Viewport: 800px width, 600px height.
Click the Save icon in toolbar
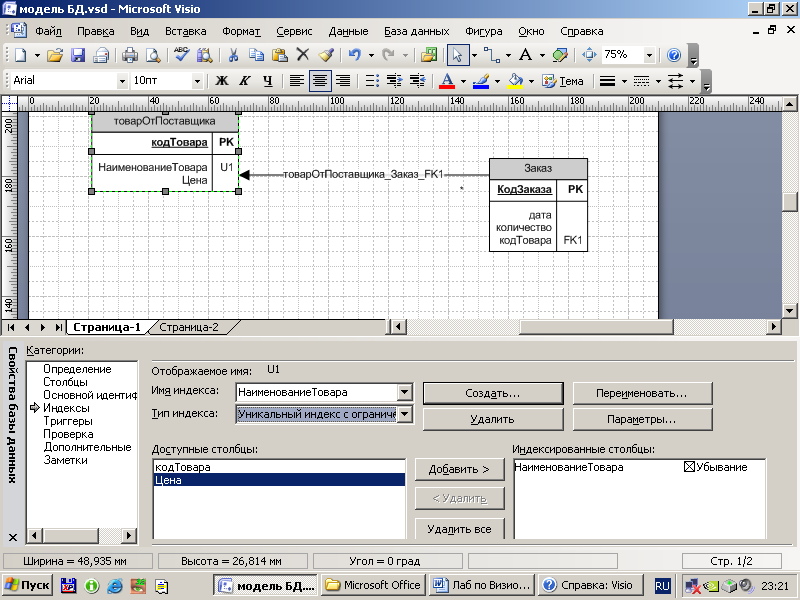(x=77, y=56)
